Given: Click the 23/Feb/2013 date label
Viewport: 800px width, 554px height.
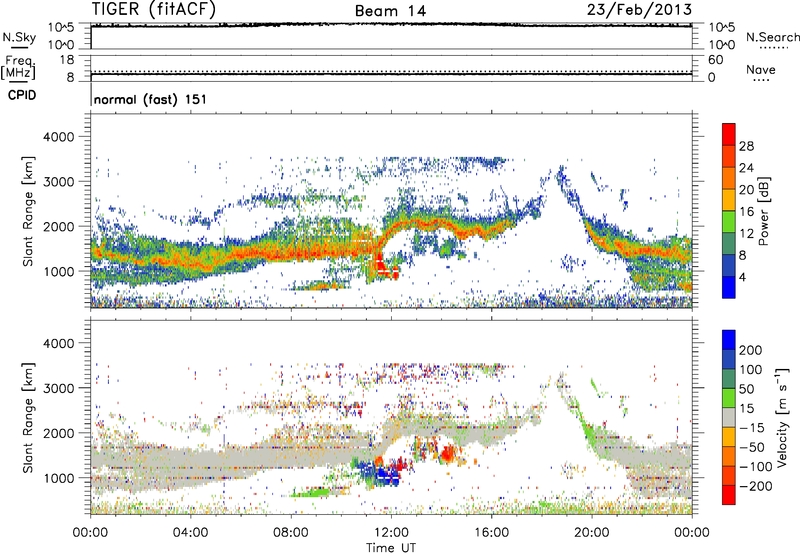Looking at the screenshot, I should 639,10.
